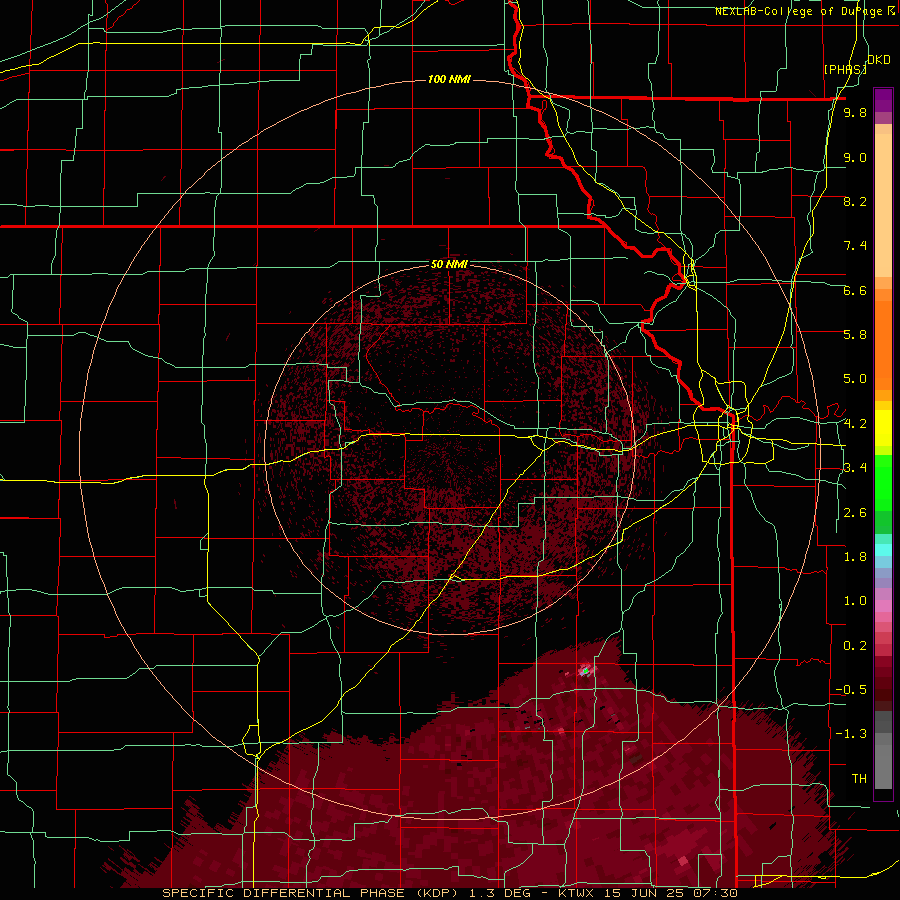Click the 5.8 value on color scale

855,335
